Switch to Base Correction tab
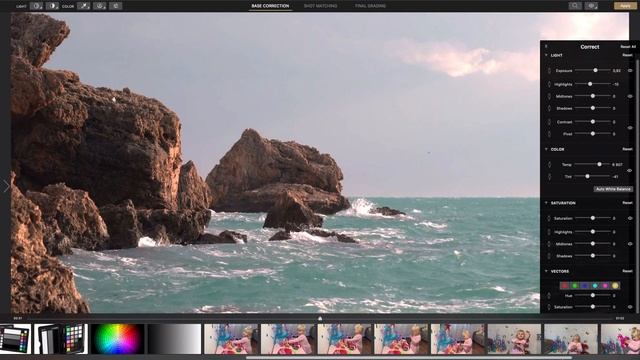640x360 pixels. [x=270, y=6]
